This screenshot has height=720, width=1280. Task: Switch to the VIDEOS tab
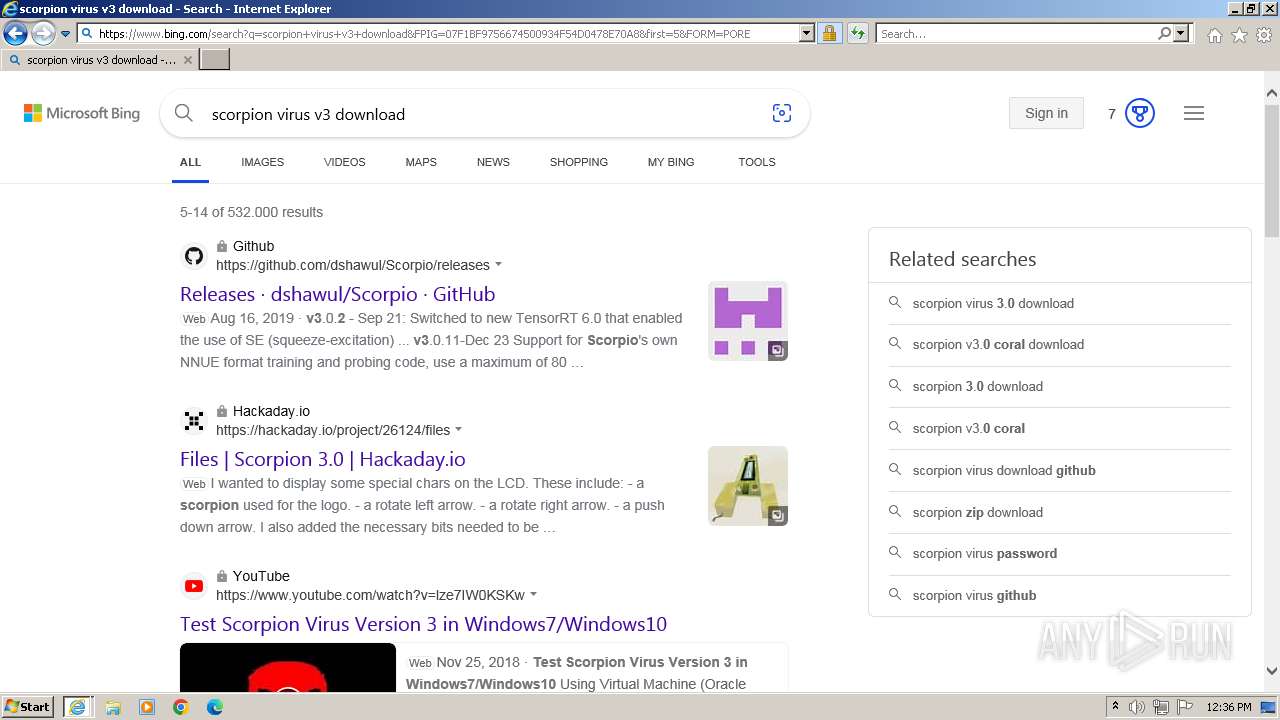point(344,162)
